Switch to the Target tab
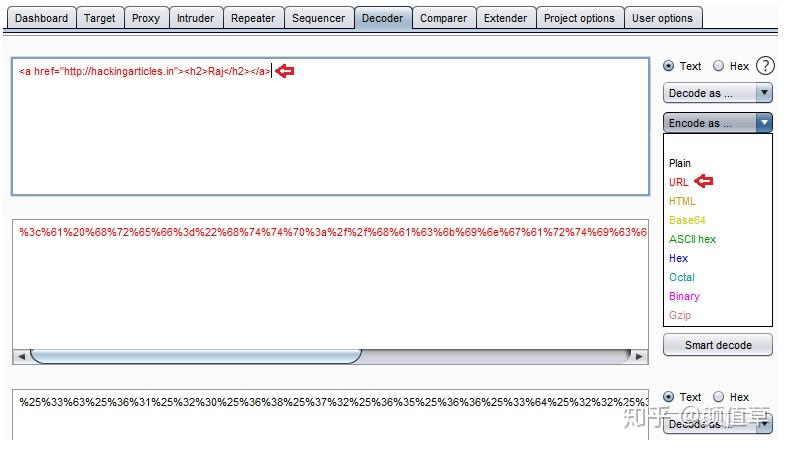This screenshot has height=449, width=790. click(99, 18)
